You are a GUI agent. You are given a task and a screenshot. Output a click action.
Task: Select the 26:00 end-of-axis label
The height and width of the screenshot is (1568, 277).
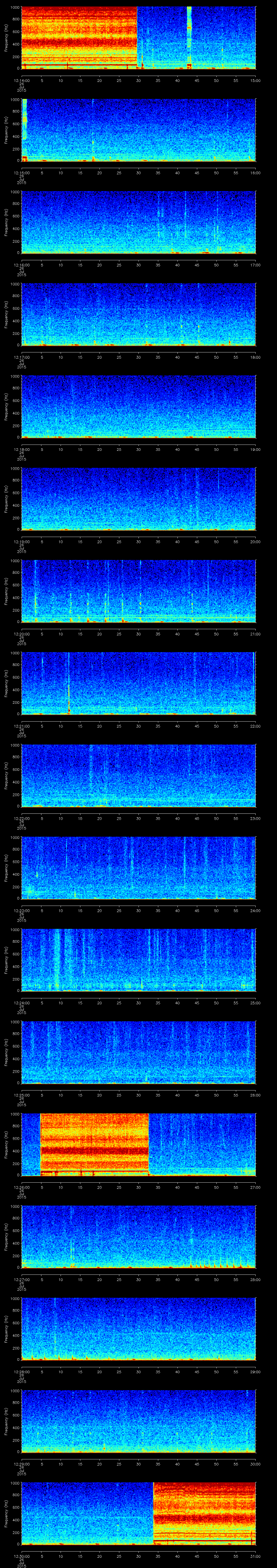pos(256,1095)
